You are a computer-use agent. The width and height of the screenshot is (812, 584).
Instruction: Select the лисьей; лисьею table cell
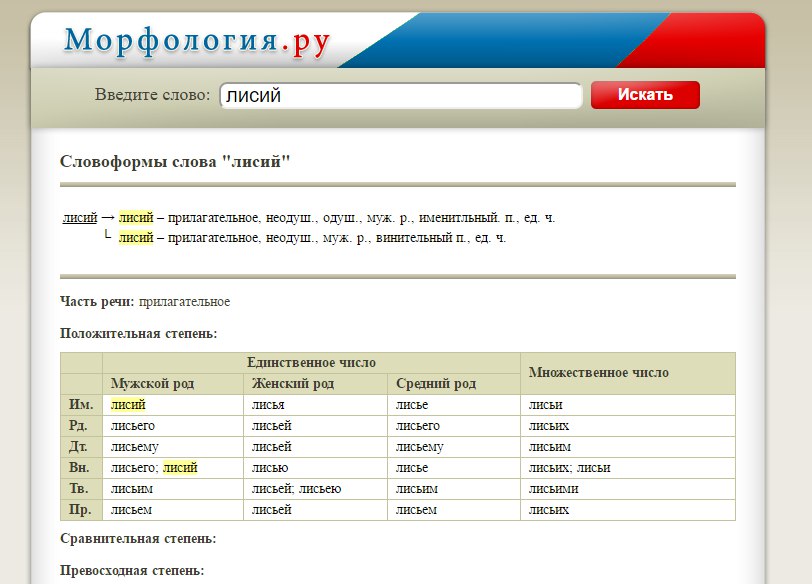(297, 489)
